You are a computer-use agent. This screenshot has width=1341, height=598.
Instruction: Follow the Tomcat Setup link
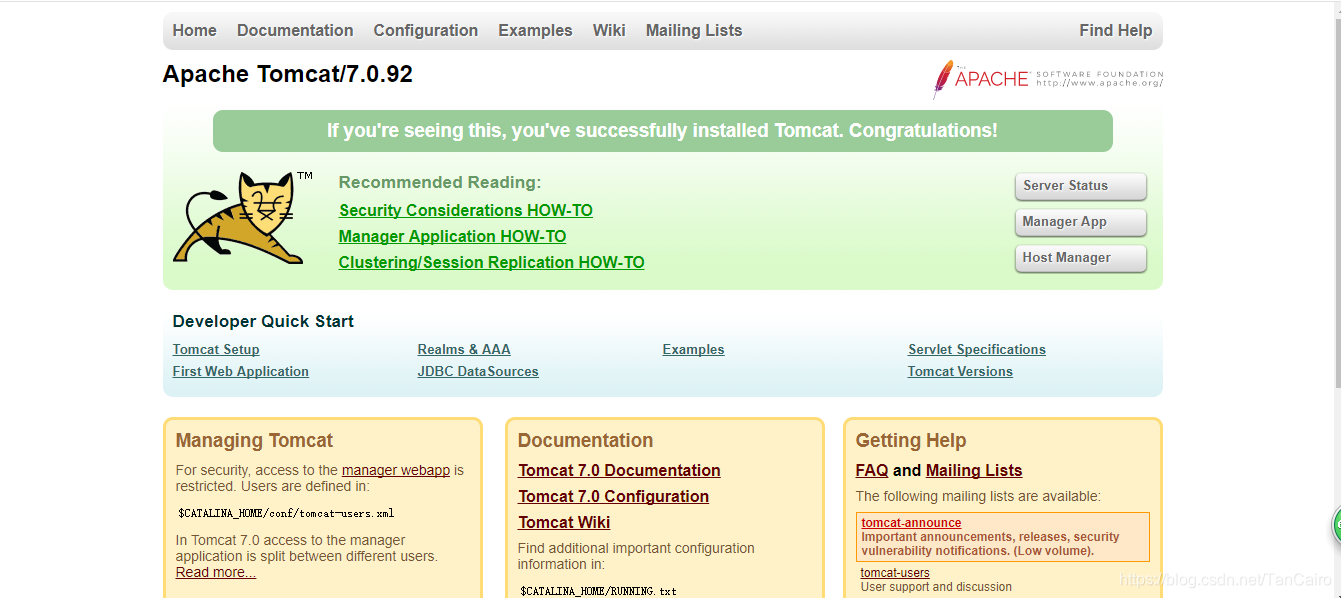(x=216, y=349)
